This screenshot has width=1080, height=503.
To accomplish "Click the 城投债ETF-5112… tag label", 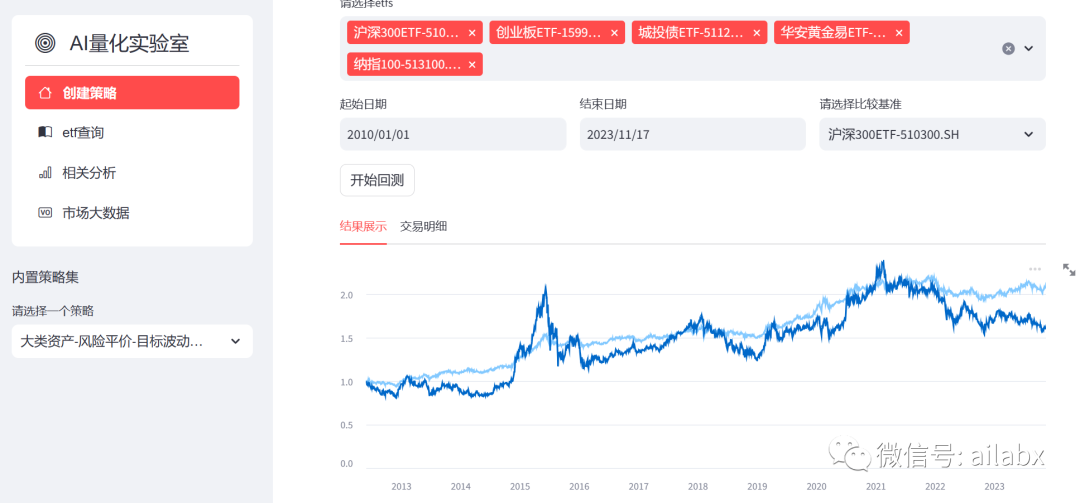I will pos(691,32).
